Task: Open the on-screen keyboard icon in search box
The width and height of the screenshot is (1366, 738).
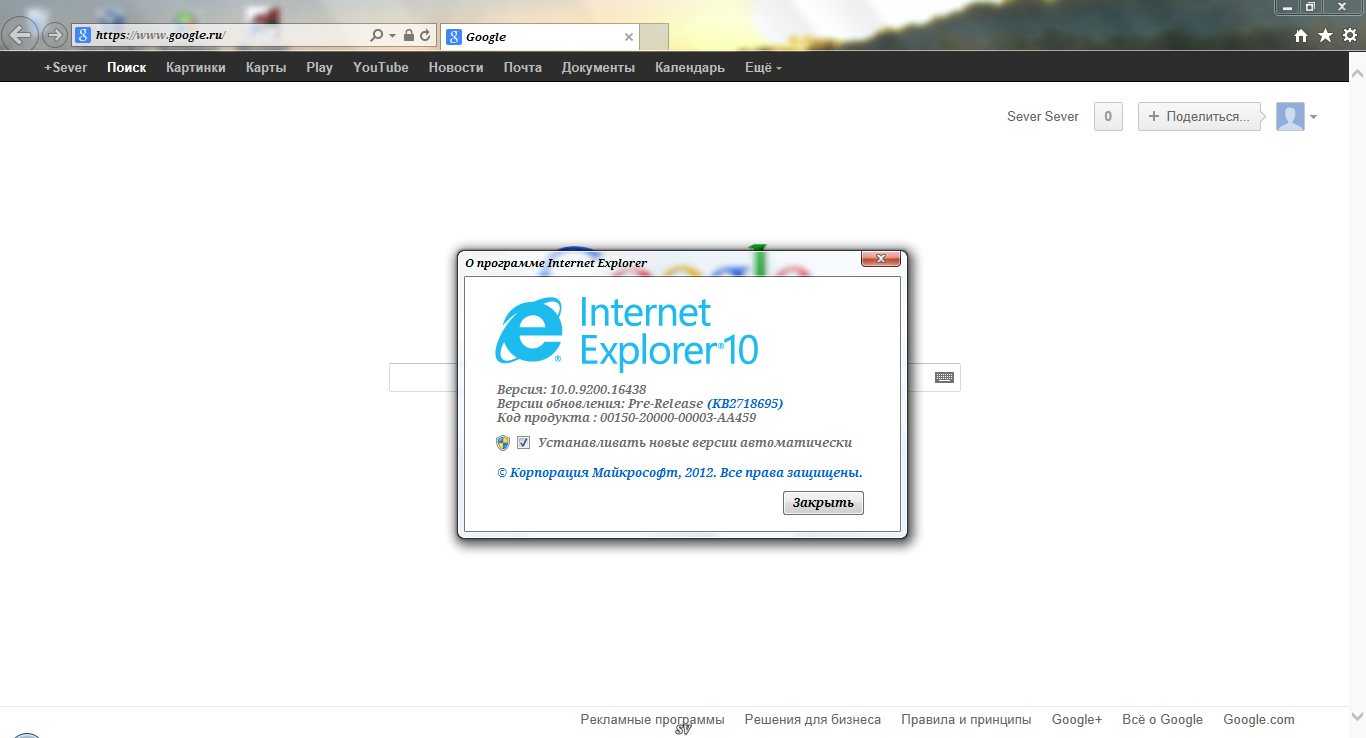Action: pyautogui.click(x=944, y=377)
